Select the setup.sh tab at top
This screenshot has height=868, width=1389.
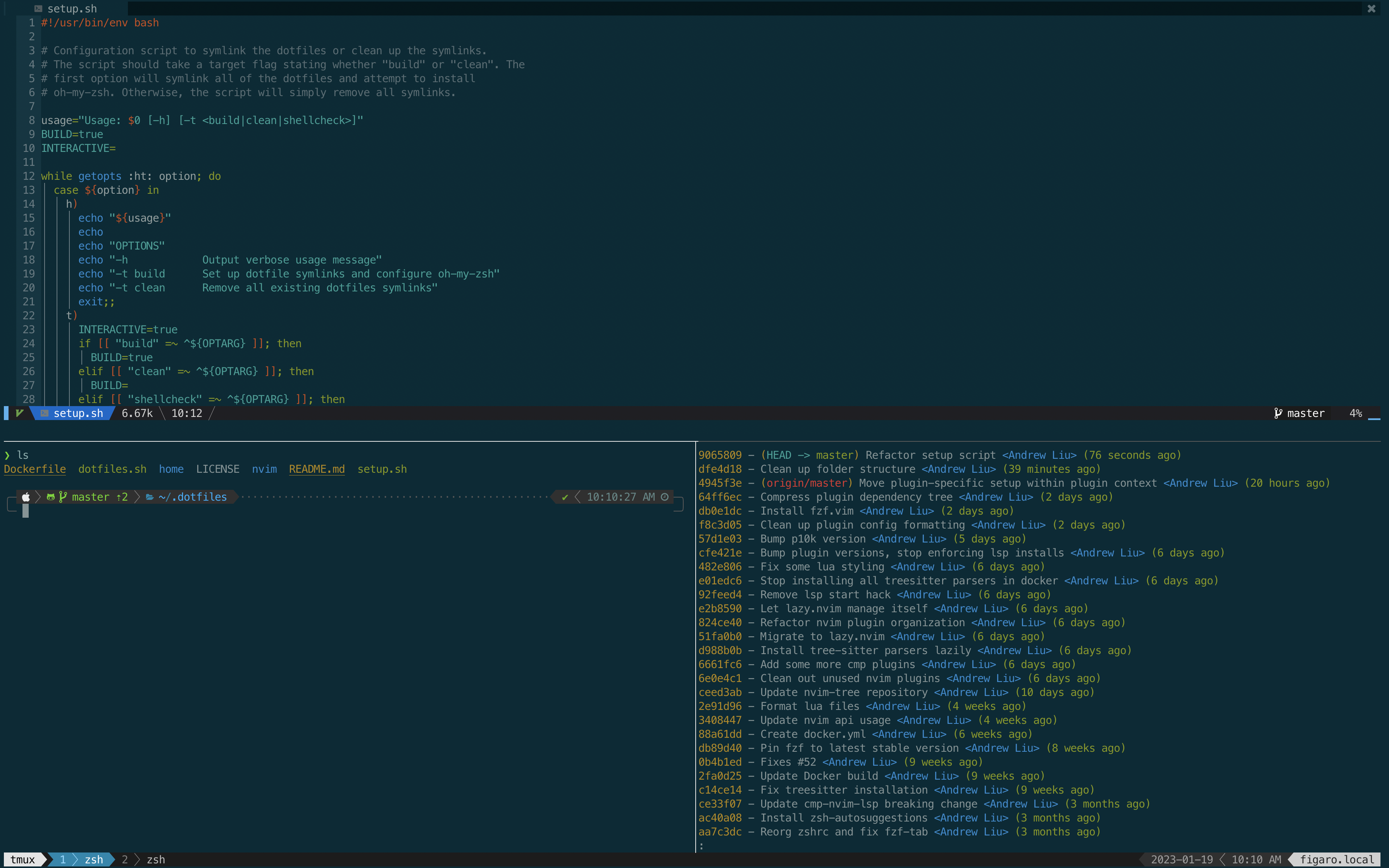(x=65, y=9)
